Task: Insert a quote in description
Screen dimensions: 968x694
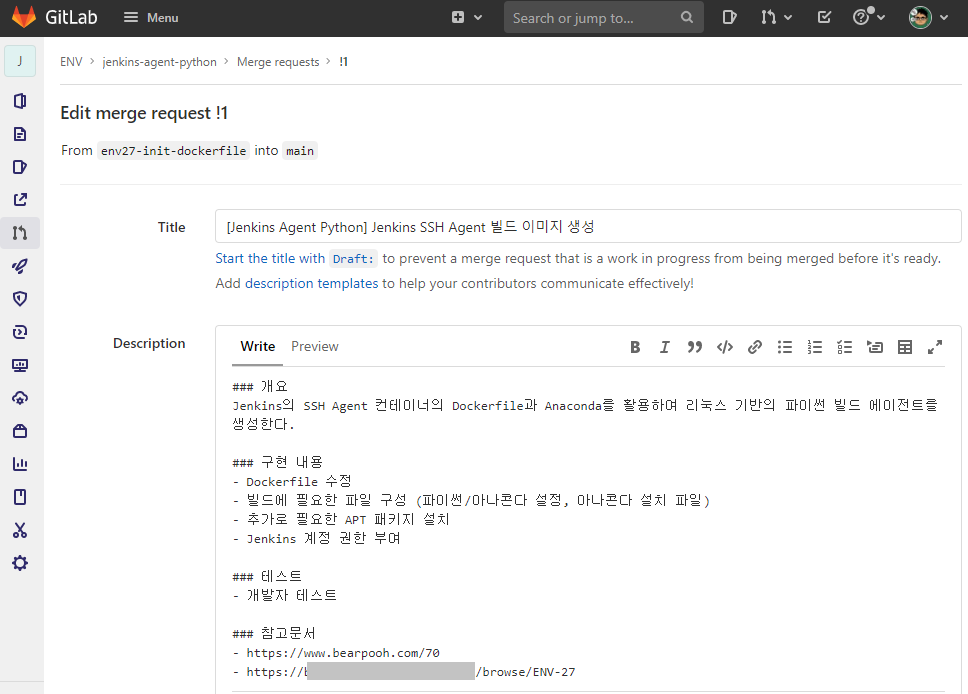Action: [695, 347]
